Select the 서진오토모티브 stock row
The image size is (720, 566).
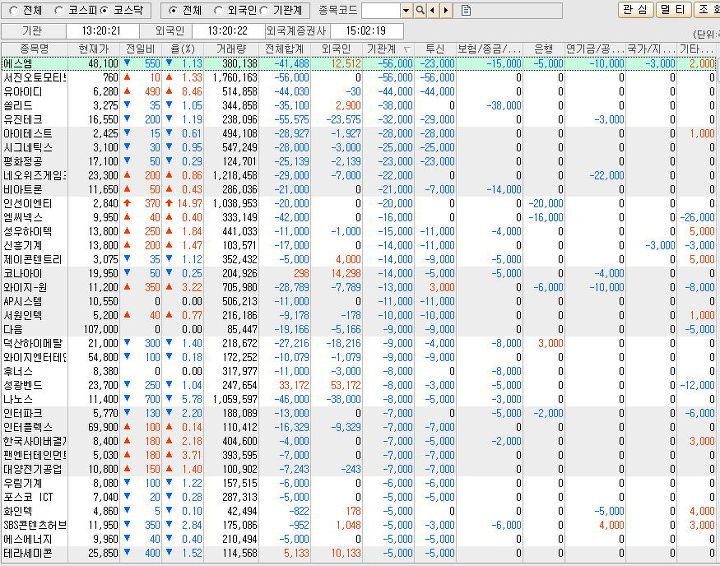[358, 78]
